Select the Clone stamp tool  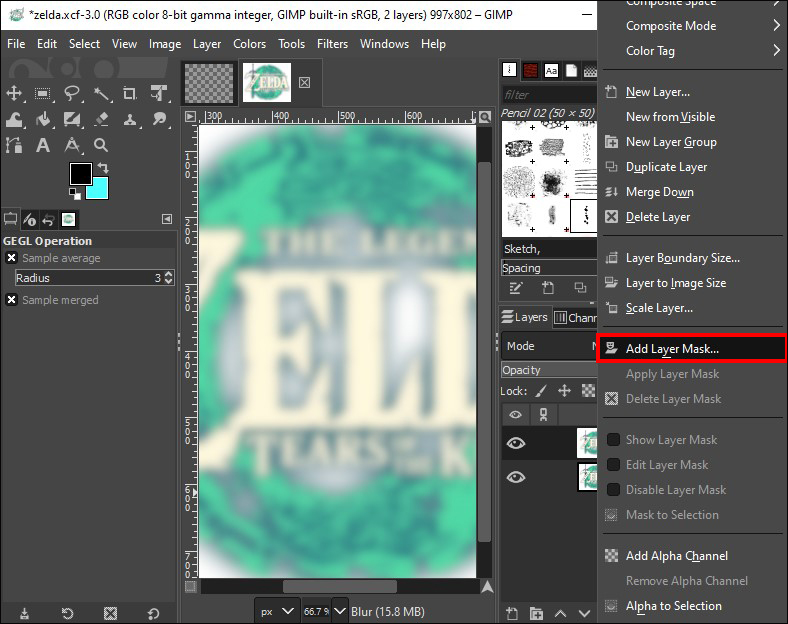point(130,119)
